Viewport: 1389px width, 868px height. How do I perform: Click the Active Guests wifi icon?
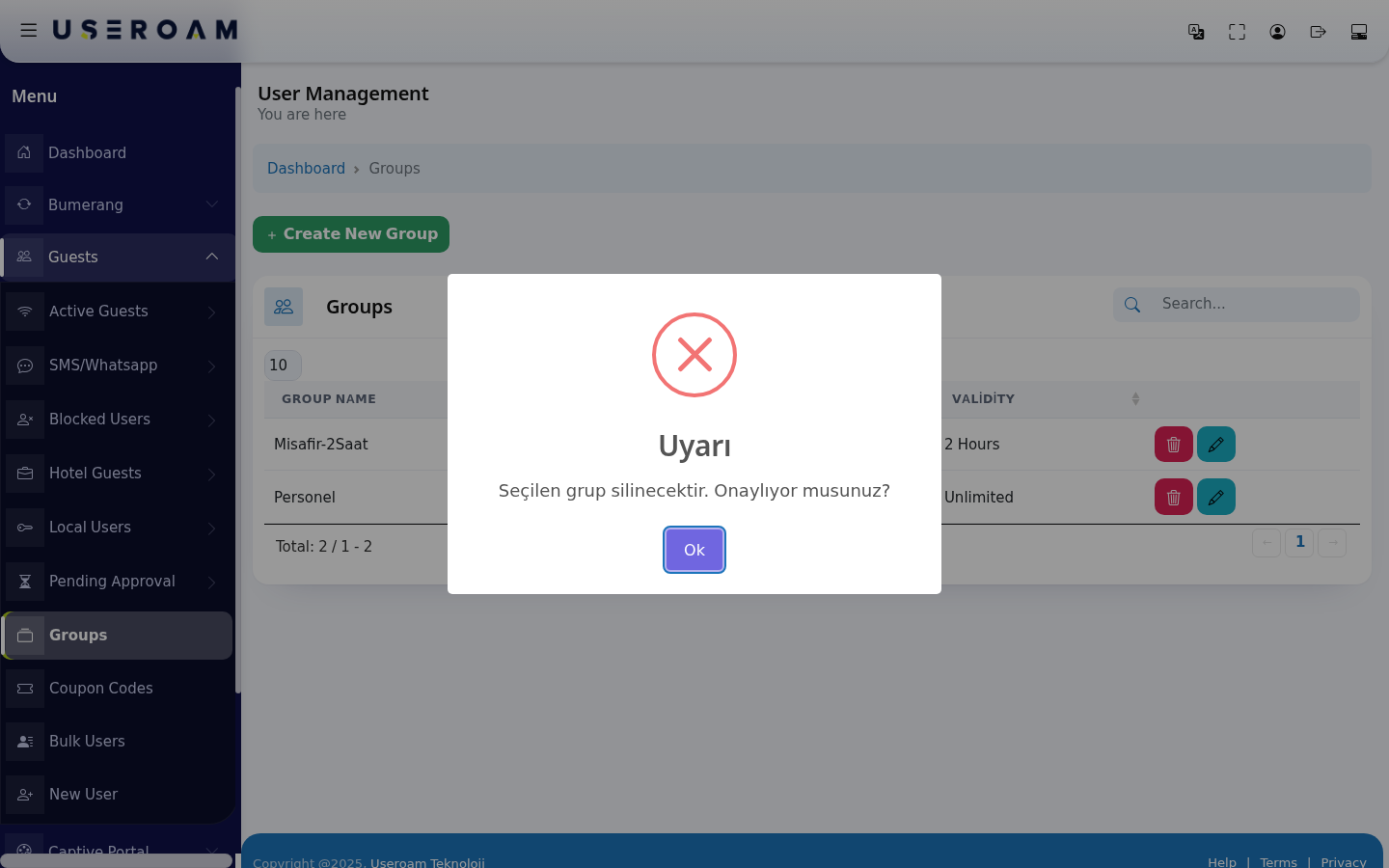click(x=25, y=312)
